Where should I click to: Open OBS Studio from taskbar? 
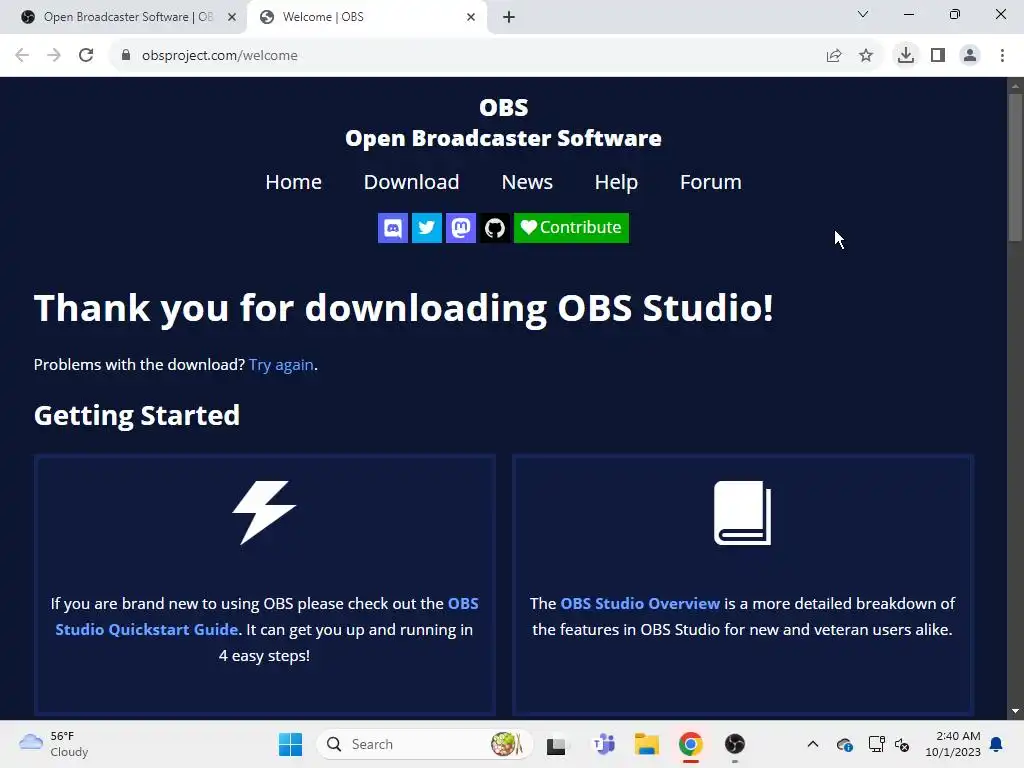tap(735, 744)
